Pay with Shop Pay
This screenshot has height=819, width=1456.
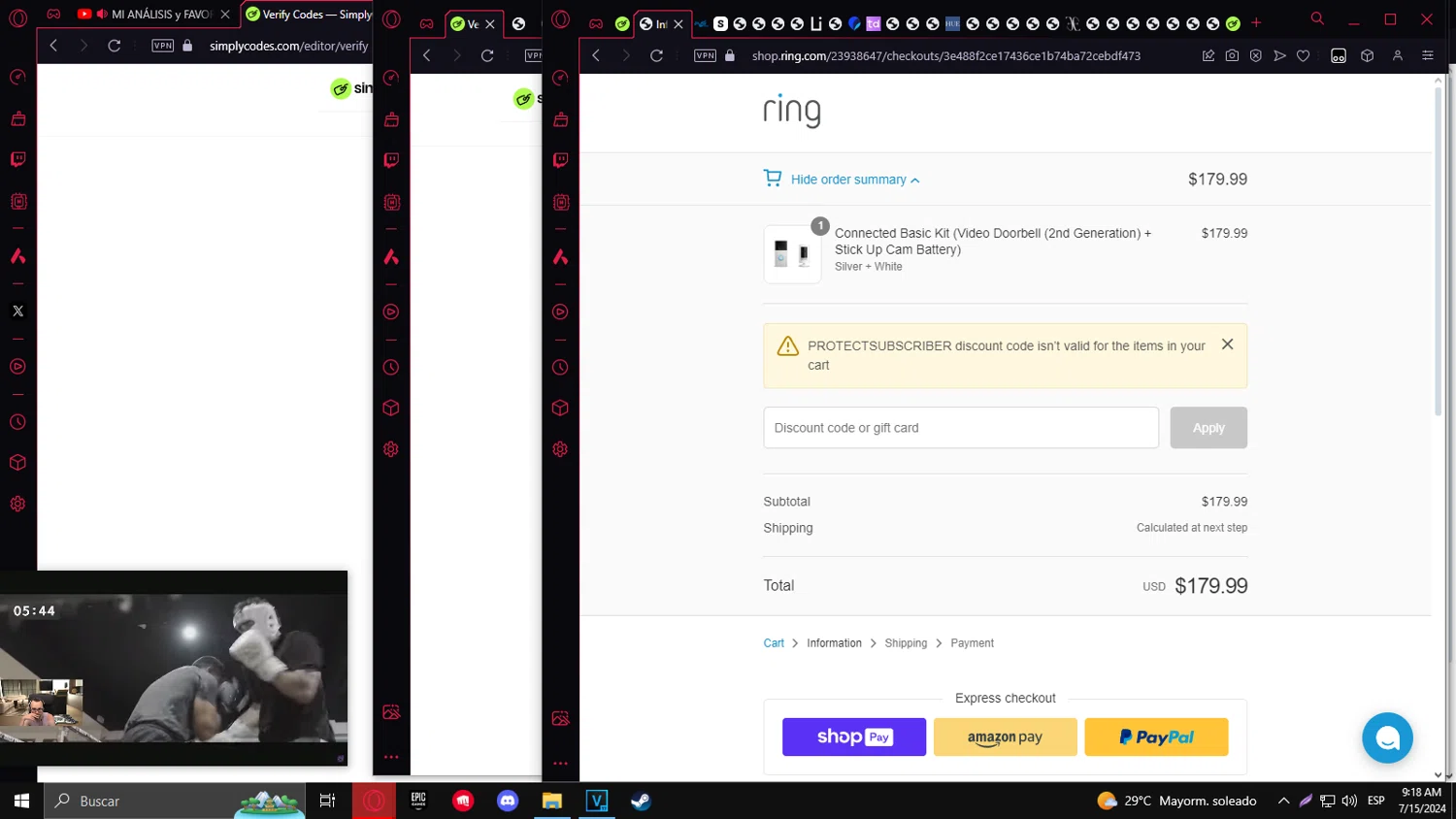(854, 737)
